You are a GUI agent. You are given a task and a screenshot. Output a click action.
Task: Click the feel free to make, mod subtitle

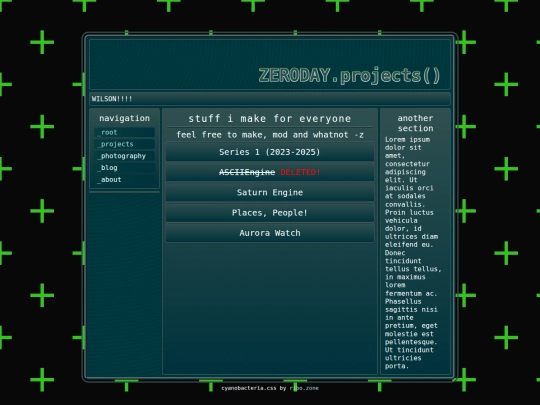pos(270,135)
